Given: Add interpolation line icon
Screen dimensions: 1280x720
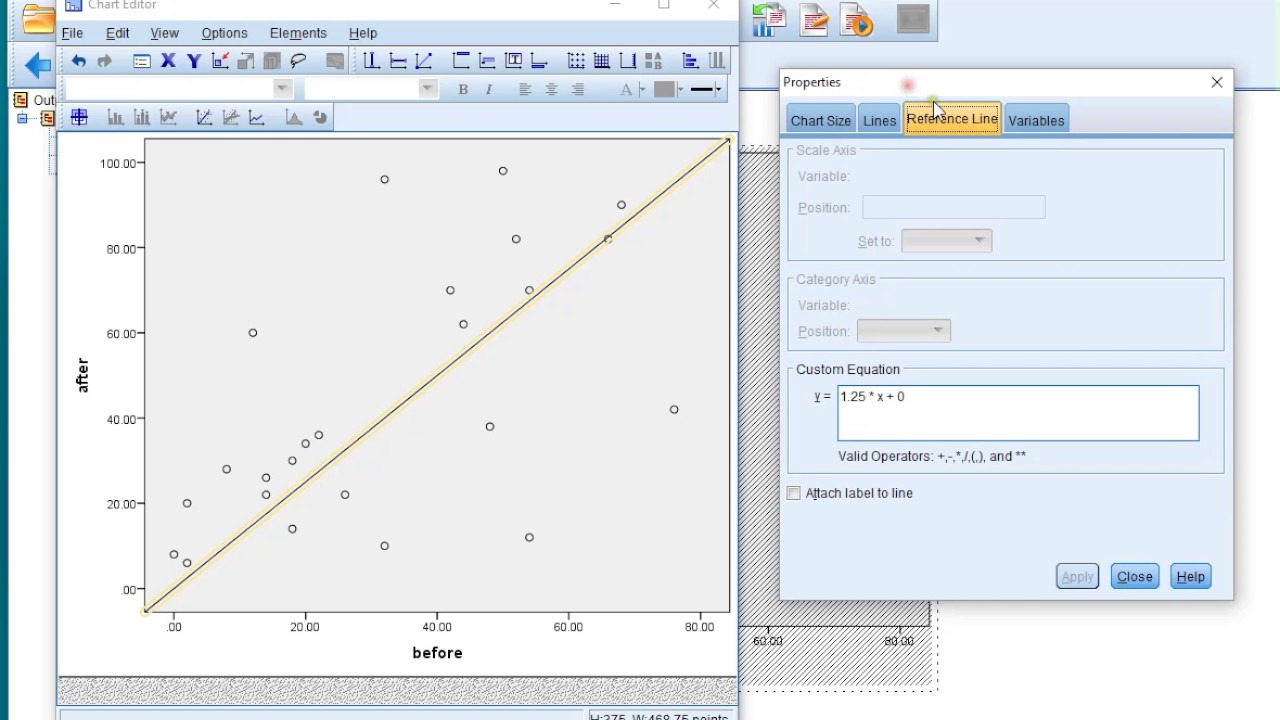Looking at the screenshot, I should click(x=257, y=117).
